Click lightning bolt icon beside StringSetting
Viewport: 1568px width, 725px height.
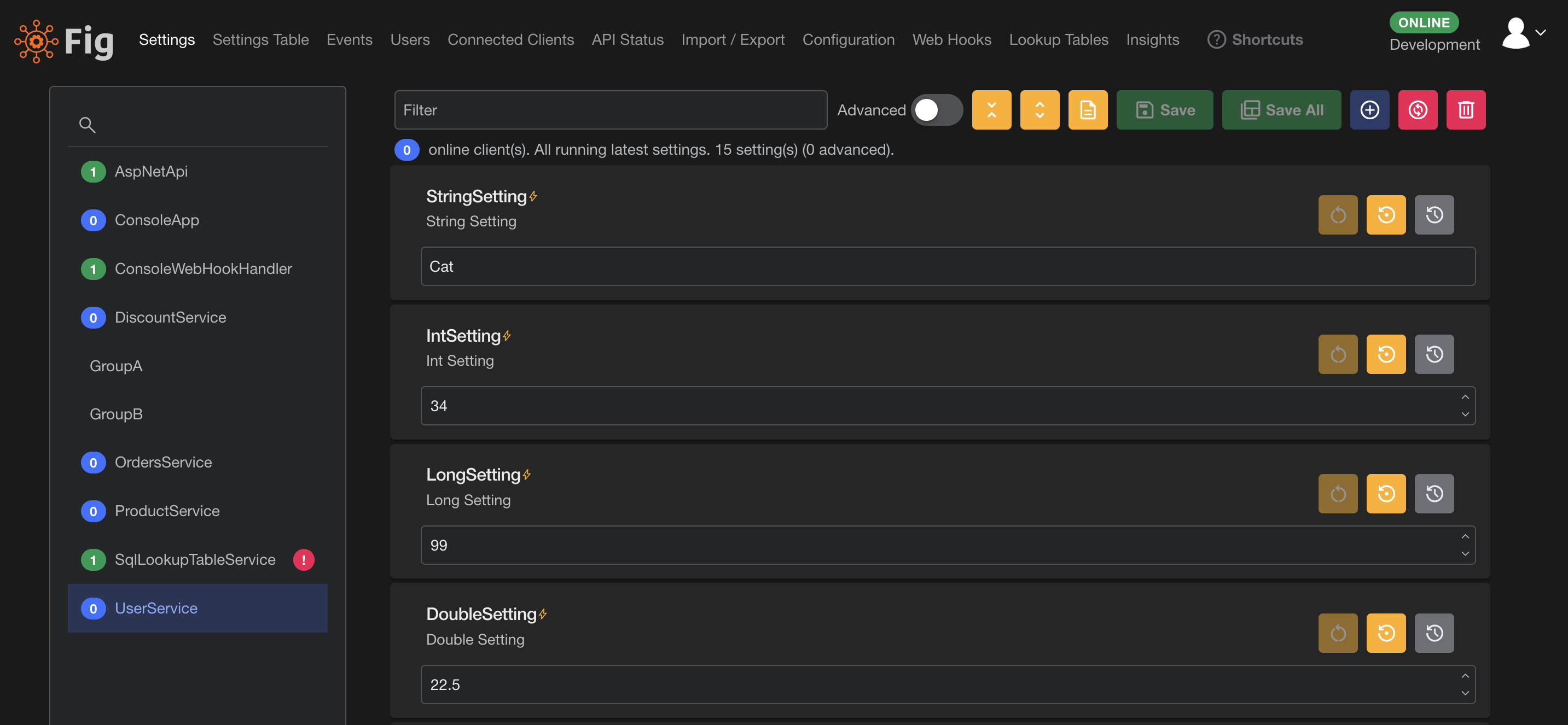pyautogui.click(x=533, y=196)
